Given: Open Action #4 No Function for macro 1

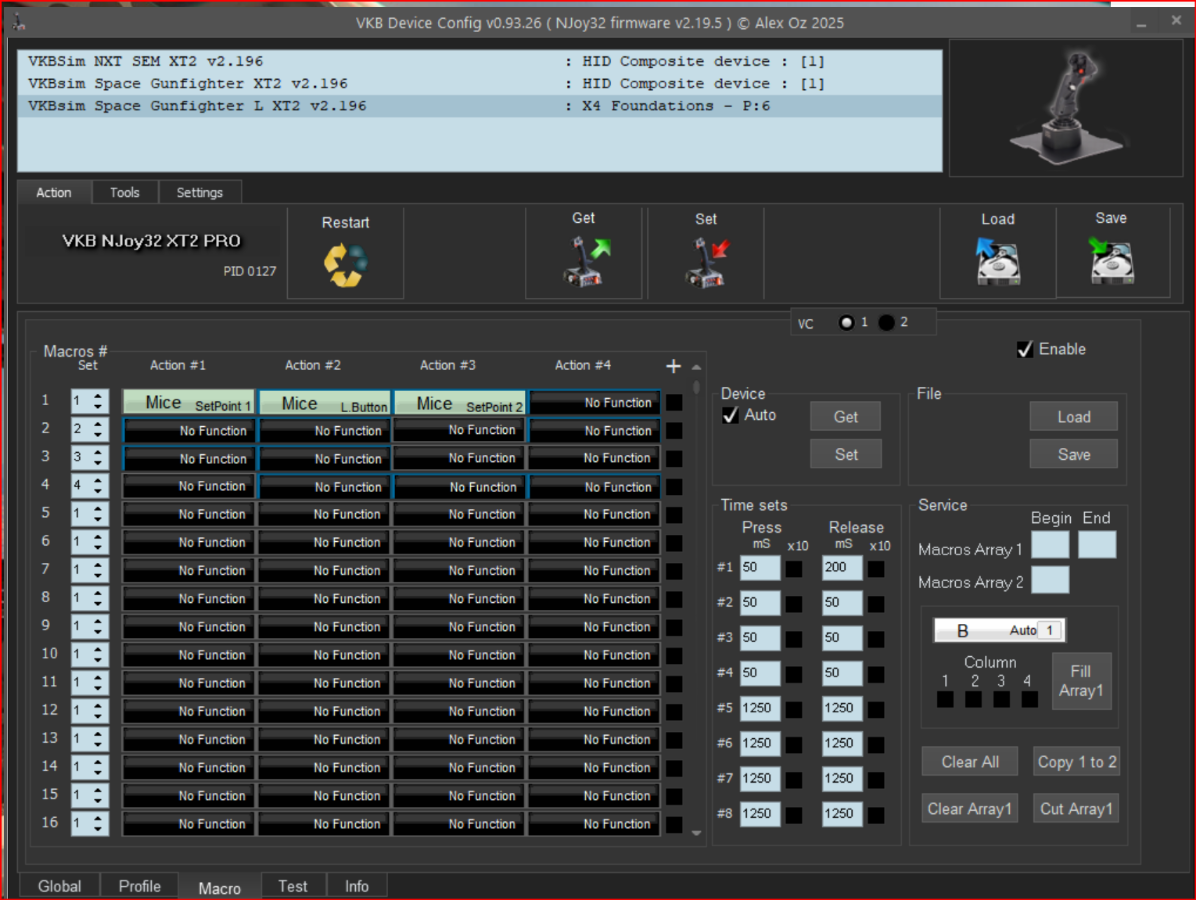Looking at the screenshot, I should [594, 403].
